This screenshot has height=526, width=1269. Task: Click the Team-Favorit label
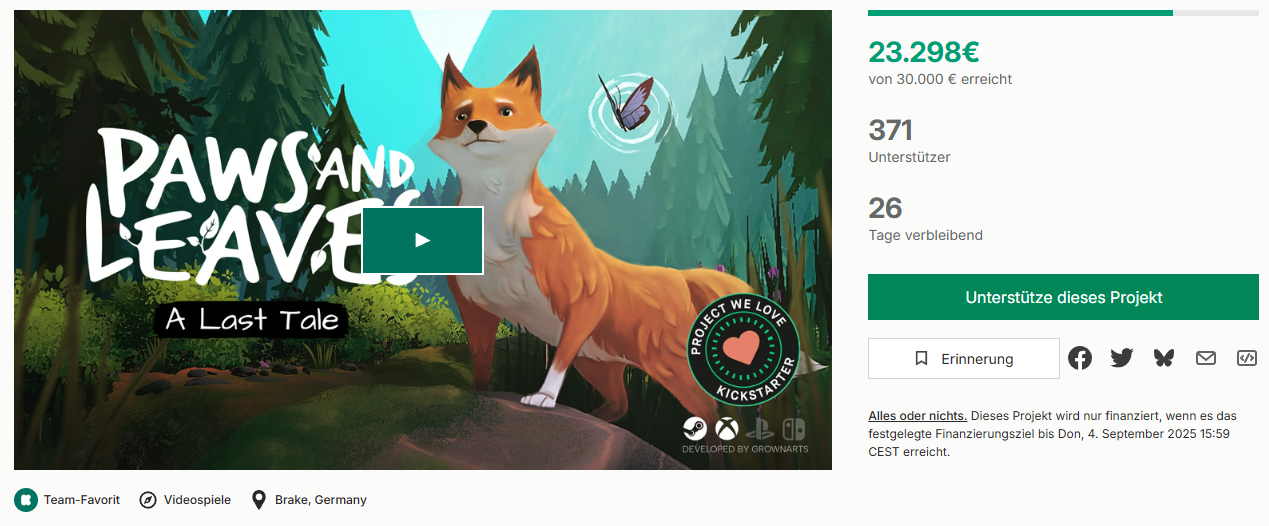(x=82, y=500)
